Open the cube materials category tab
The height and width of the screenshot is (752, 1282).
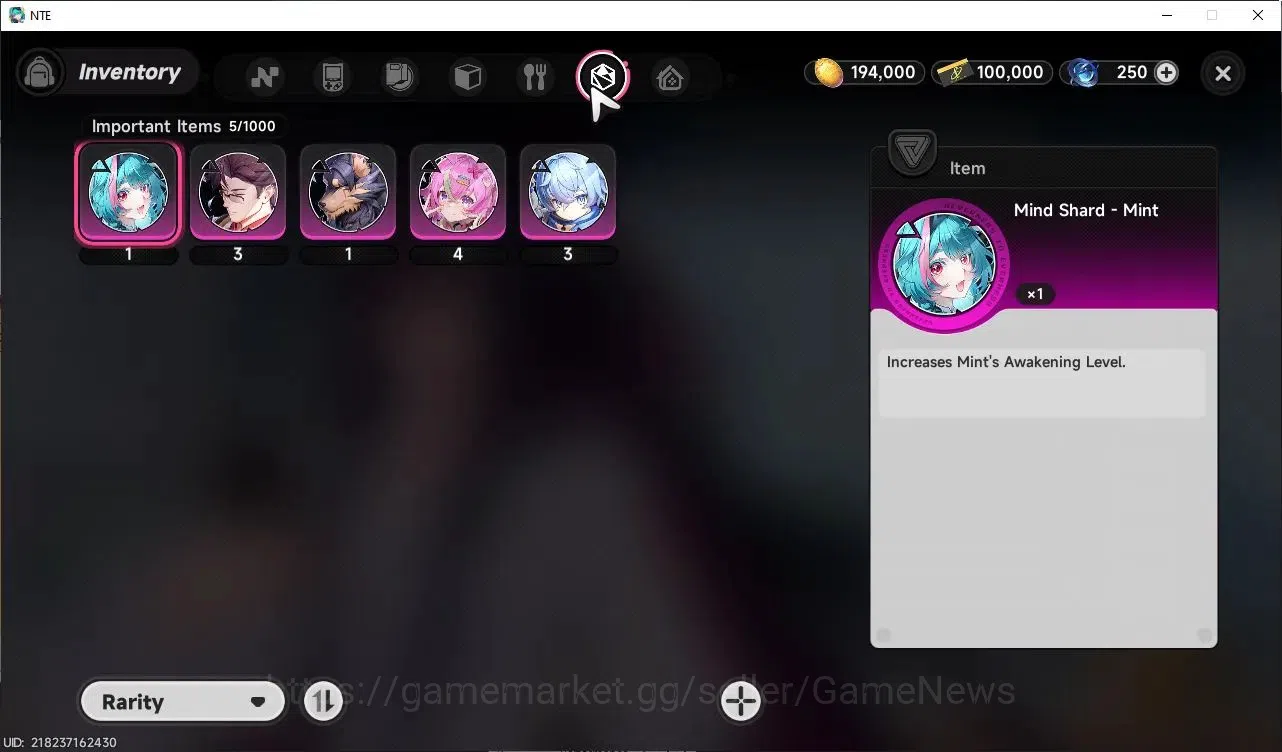pyautogui.click(x=468, y=76)
